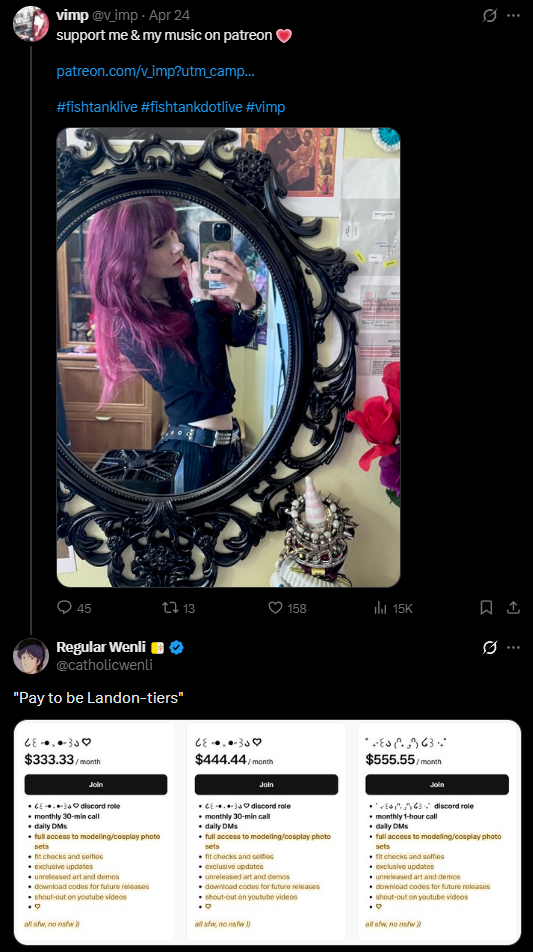Click the #fishtankdotlive hashtag
This screenshot has height=952, width=533.
click(191, 107)
